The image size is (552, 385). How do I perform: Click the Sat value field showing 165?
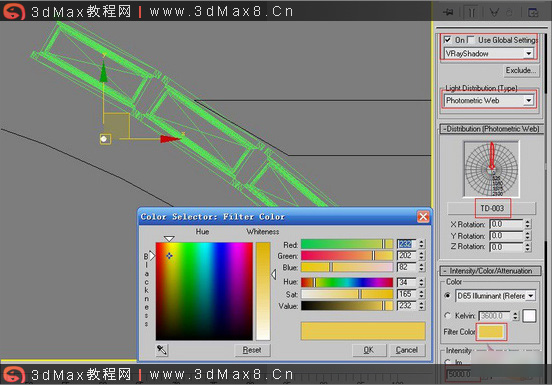(407, 294)
